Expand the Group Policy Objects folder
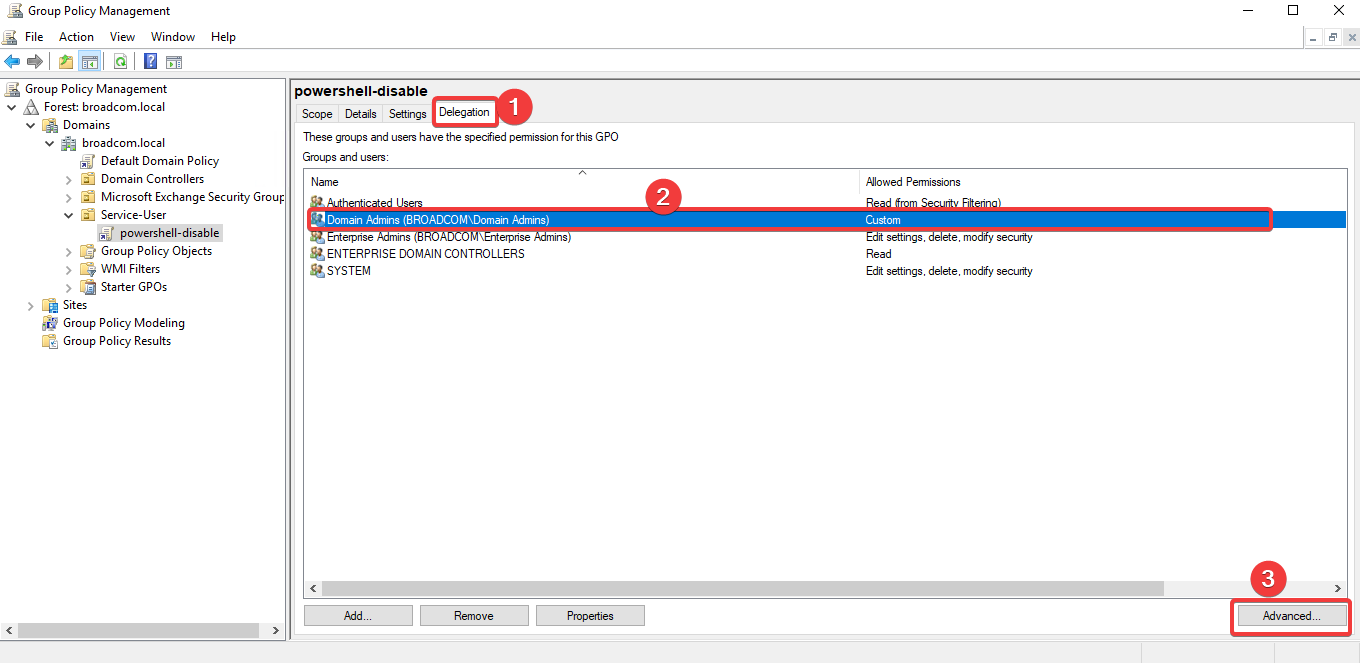The image size is (1360, 663). pyautogui.click(x=68, y=251)
